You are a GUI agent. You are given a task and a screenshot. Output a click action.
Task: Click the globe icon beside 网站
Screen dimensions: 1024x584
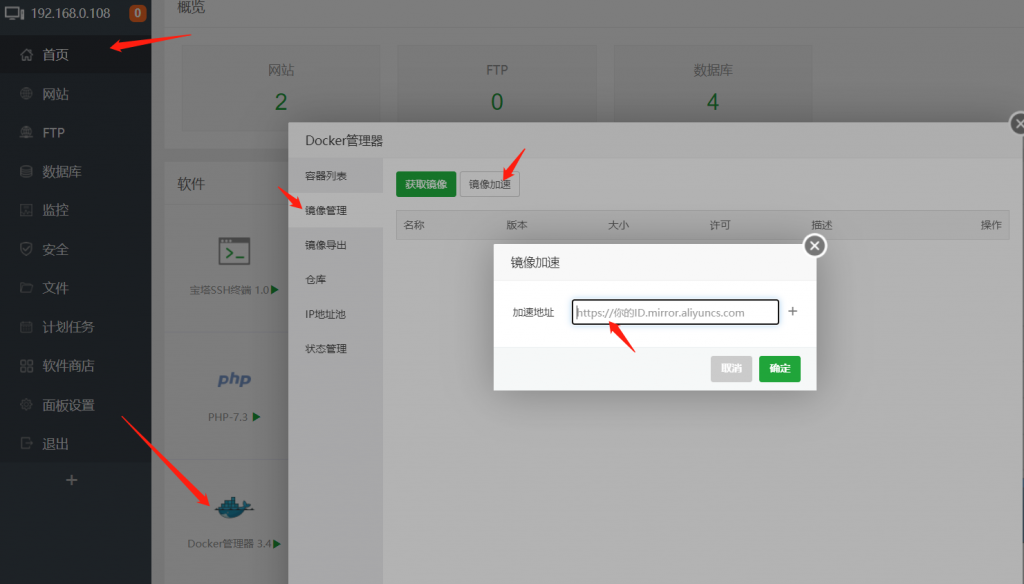pyautogui.click(x=26, y=93)
